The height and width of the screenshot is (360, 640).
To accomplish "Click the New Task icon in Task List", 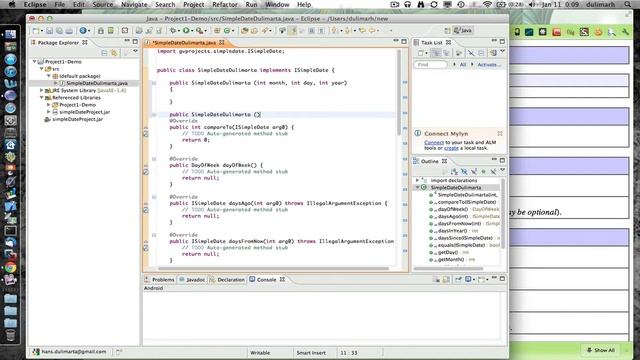I will point(421,53).
